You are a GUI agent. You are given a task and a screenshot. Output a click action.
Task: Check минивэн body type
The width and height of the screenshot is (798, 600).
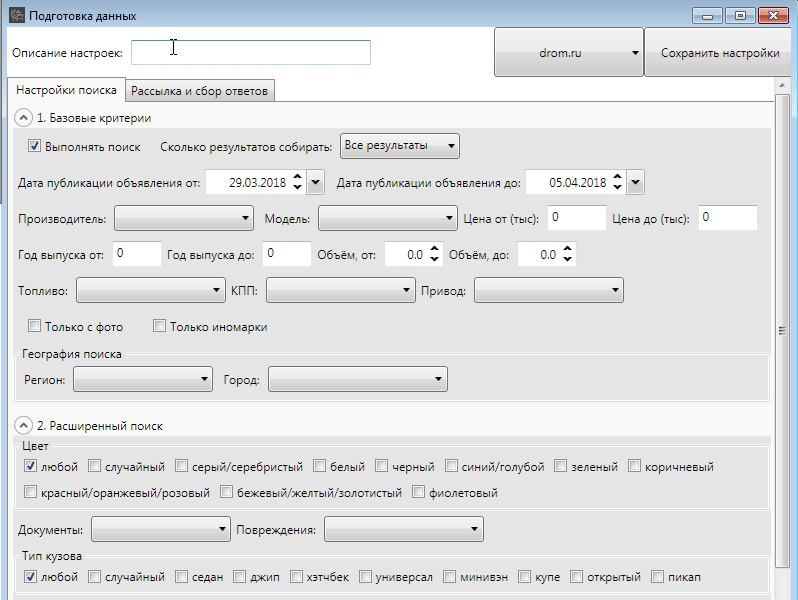coord(449,576)
